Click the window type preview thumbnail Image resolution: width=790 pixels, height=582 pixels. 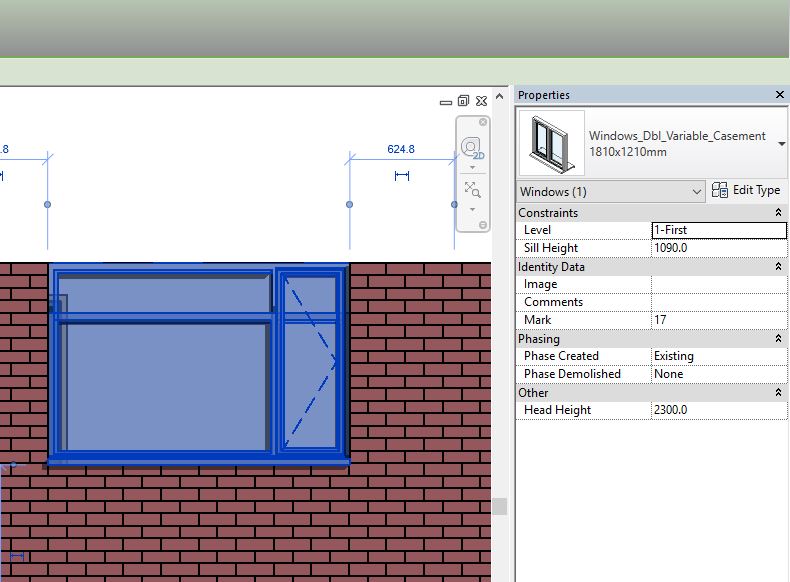click(x=551, y=143)
